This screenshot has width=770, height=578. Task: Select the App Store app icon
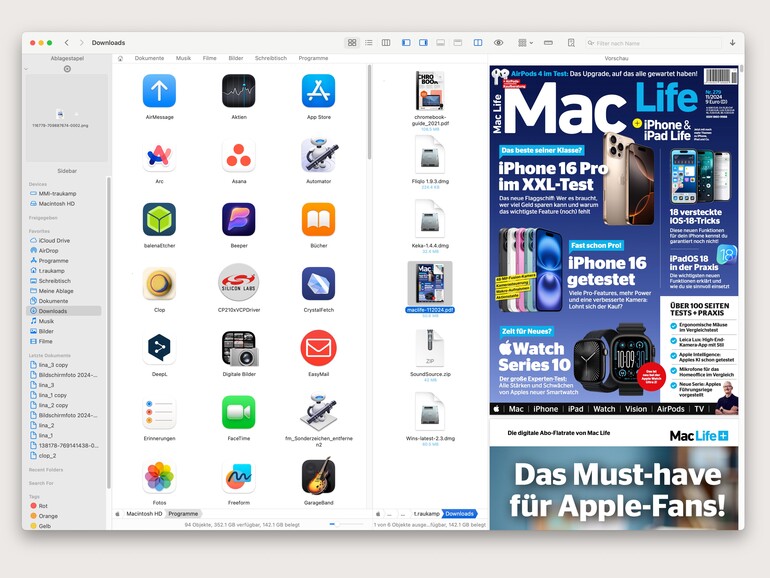pyautogui.click(x=318, y=91)
